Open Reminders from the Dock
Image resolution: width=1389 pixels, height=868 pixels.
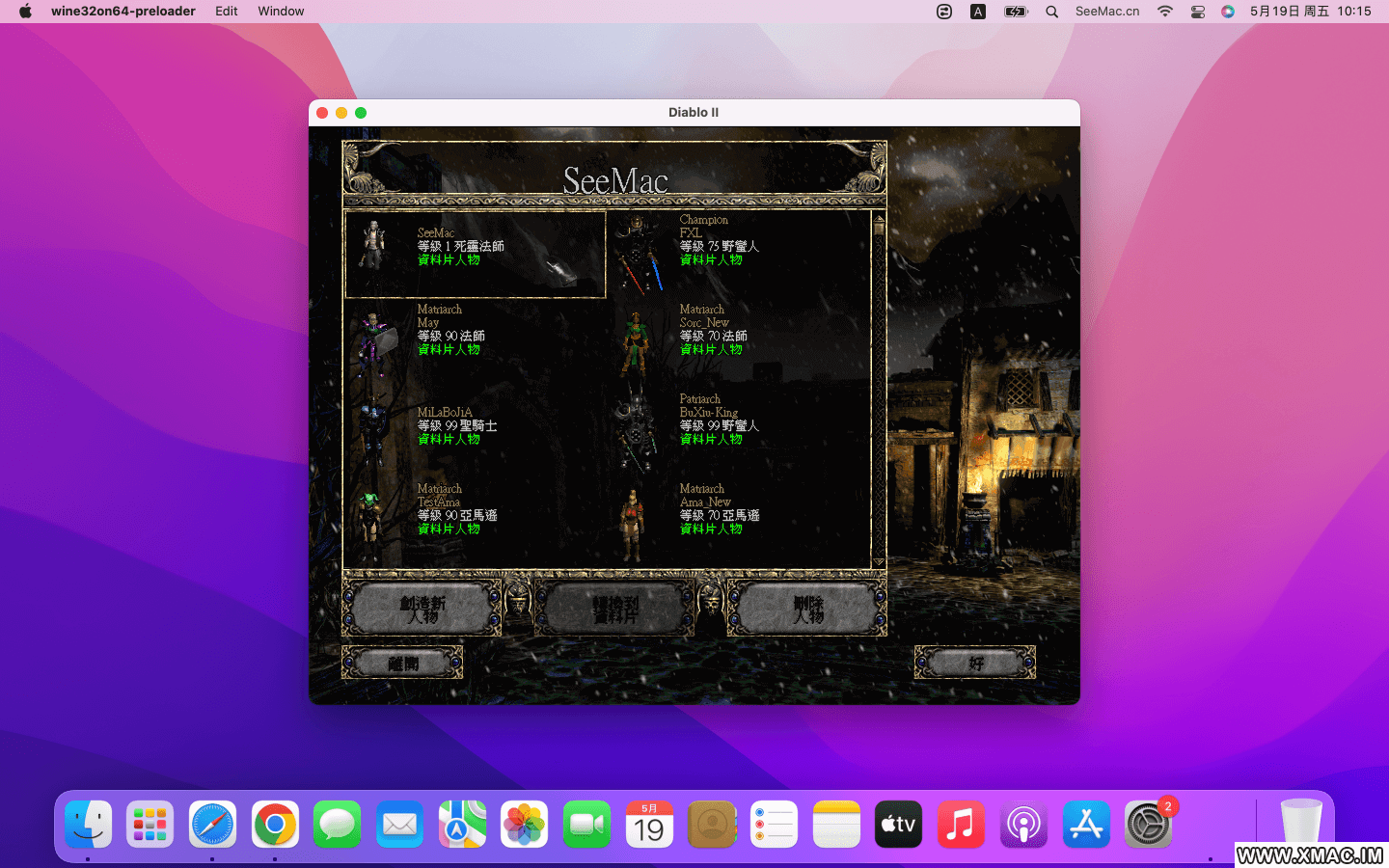tap(774, 825)
